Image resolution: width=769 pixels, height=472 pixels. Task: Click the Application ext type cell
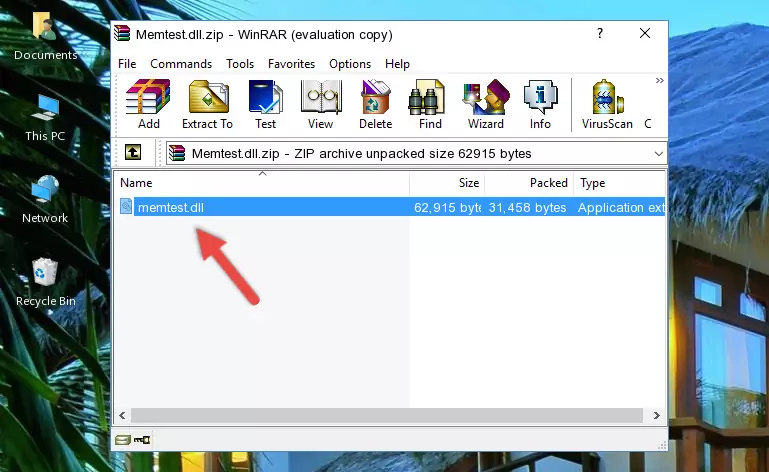621,208
